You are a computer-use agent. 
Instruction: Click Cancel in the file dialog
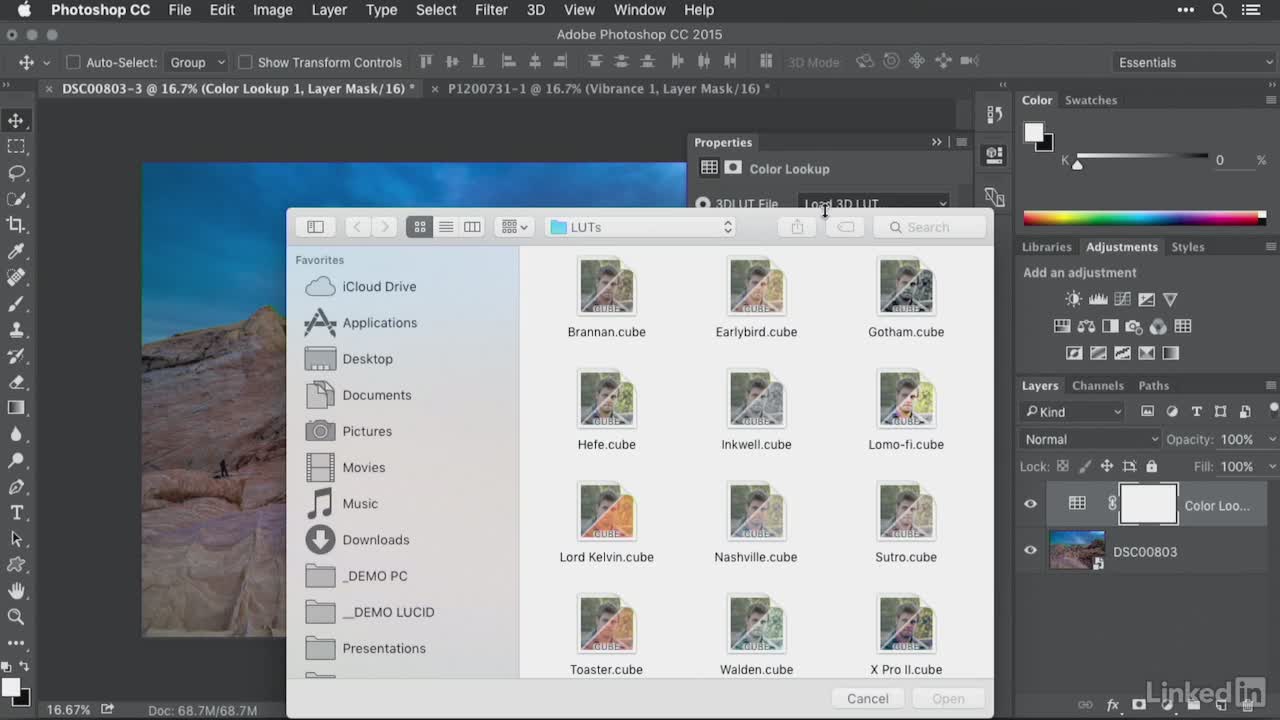coord(867,699)
